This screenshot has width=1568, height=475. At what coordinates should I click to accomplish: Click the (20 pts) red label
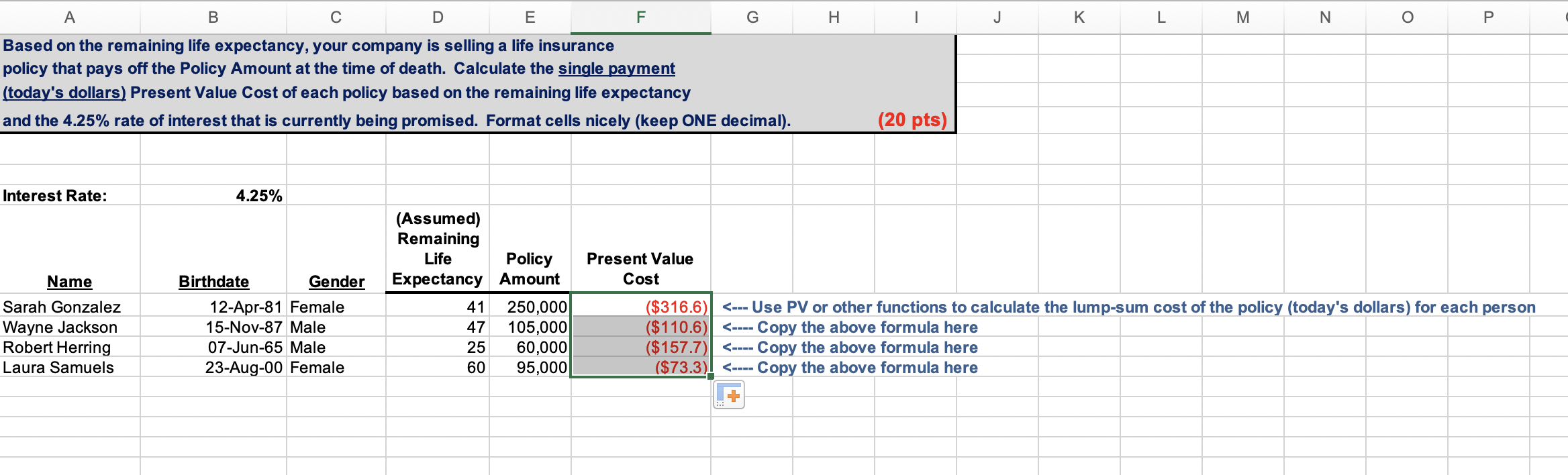tap(912, 119)
